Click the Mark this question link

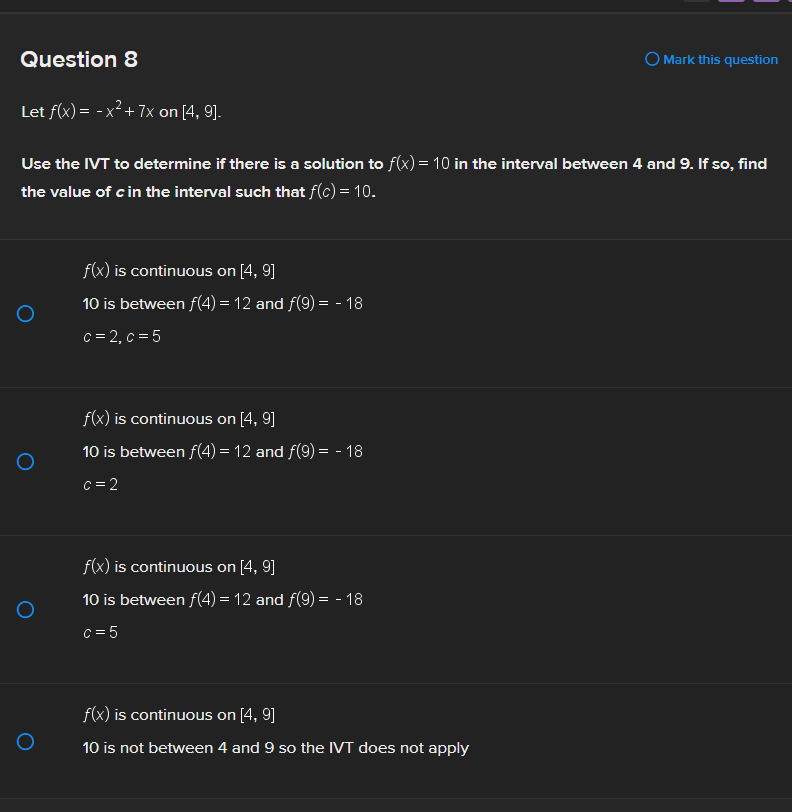pyautogui.click(x=720, y=59)
